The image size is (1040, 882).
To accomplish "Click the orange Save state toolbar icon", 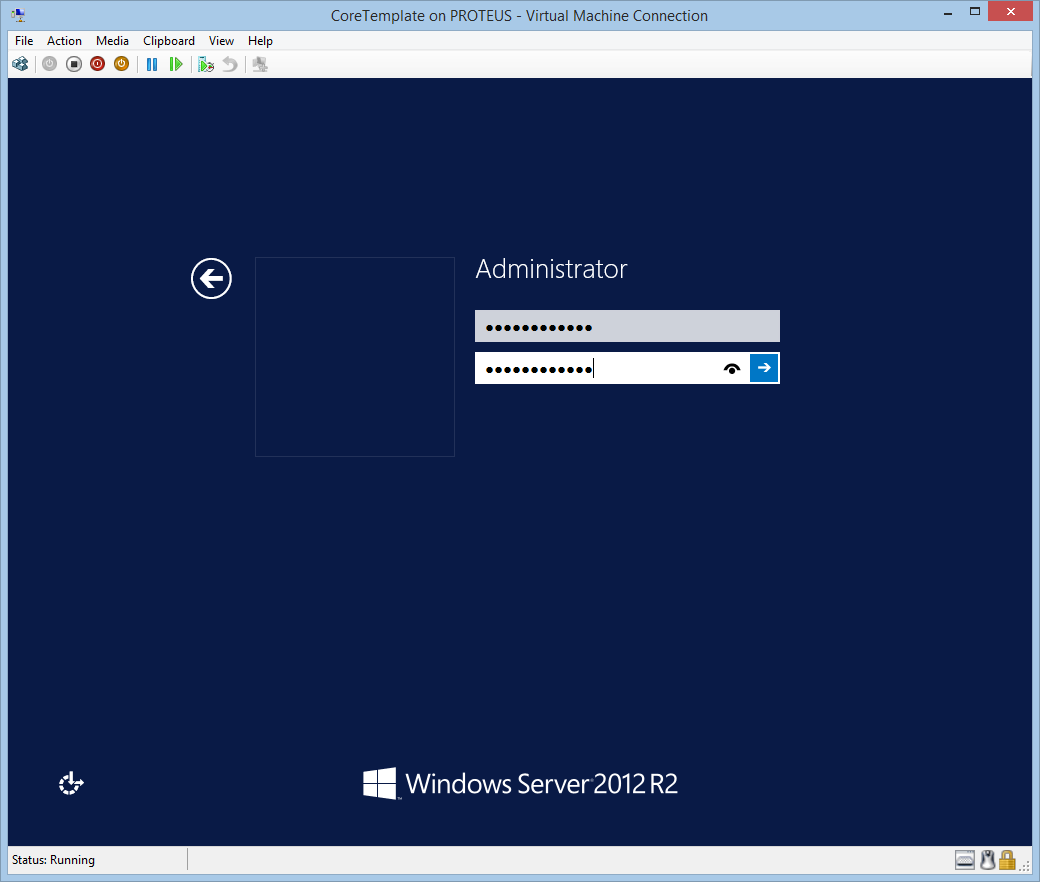I will (x=121, y=64).
